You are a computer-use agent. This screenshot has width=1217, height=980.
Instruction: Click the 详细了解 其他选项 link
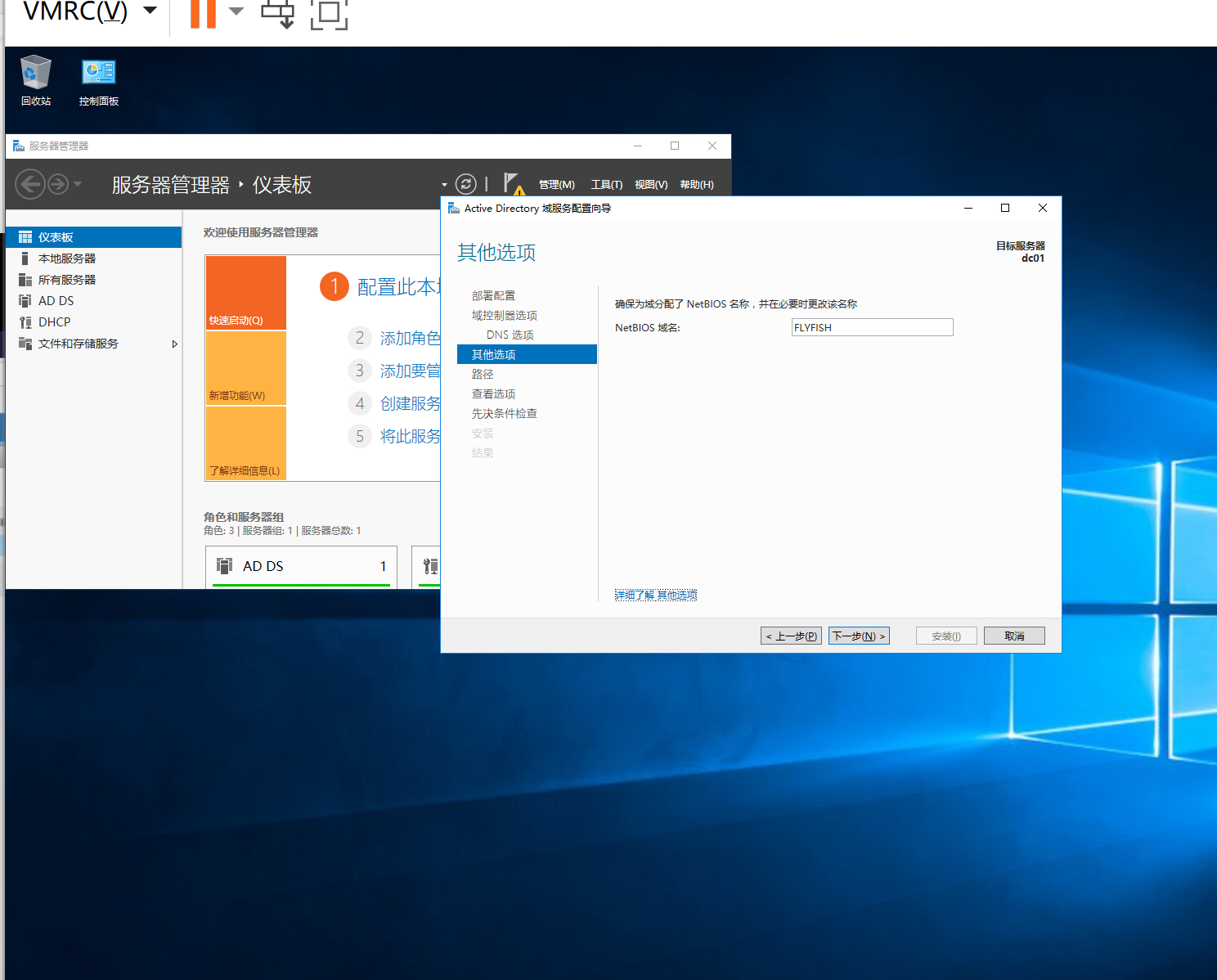[656, 595]
